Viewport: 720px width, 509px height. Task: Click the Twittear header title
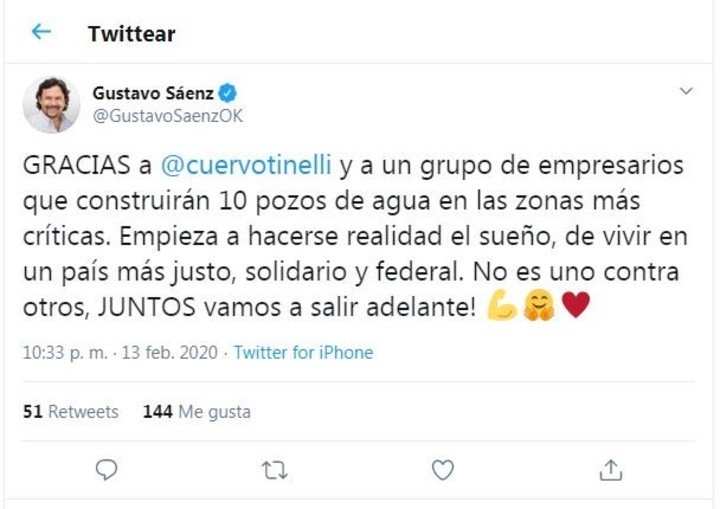pyautogui.click(x=131, y=33)
